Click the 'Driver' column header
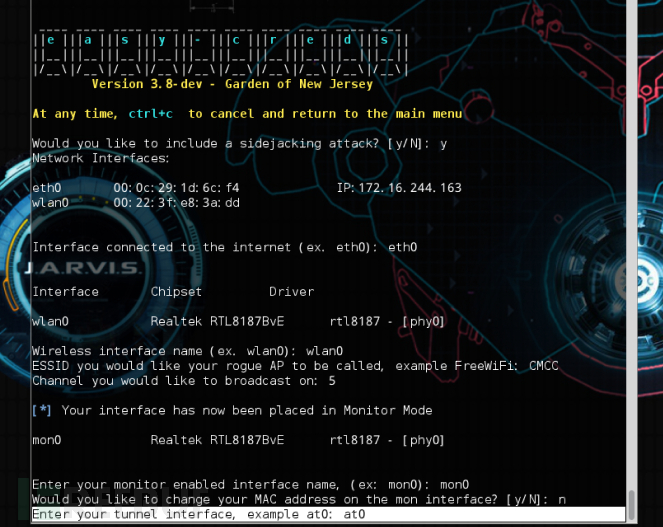Image resolution: width=663 pixels, height=527 pixels. 292,292
